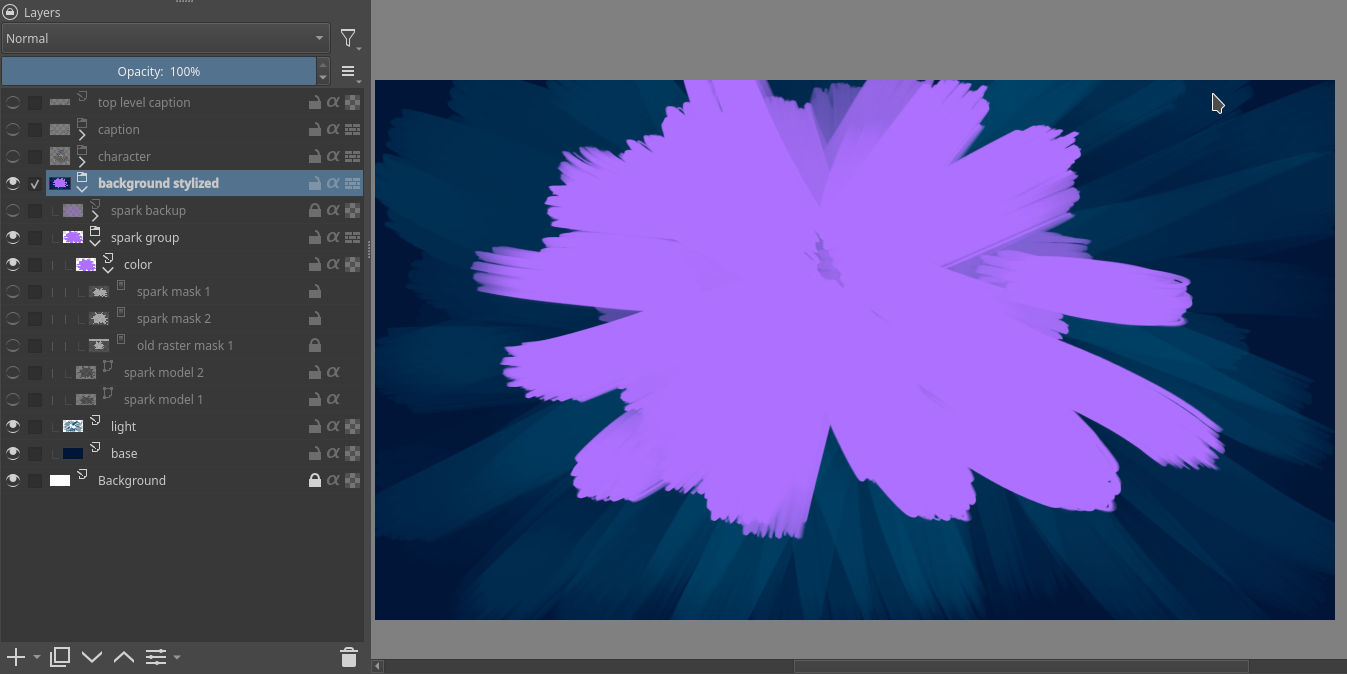Move the layer up with the arrow icon
This screenshot has height=674, width=1347.
click(124, 657)
